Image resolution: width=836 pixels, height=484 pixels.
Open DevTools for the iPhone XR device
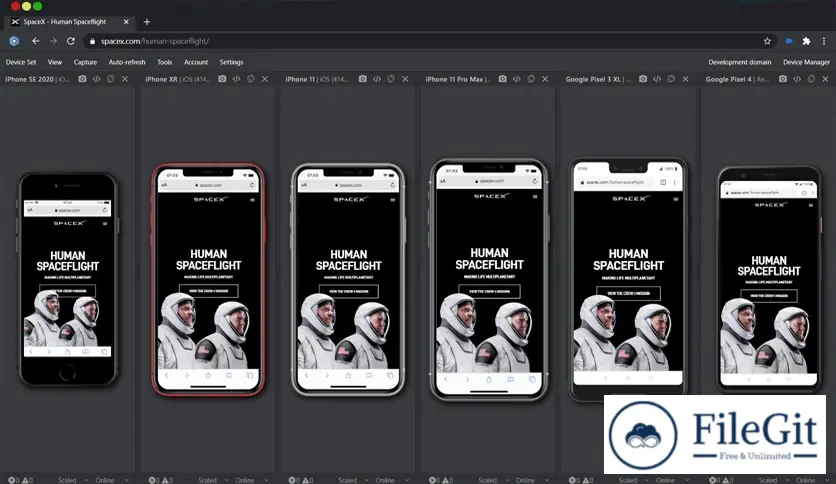point(236,79)
